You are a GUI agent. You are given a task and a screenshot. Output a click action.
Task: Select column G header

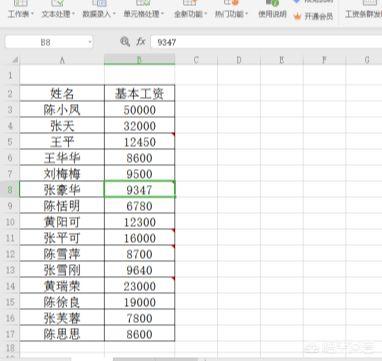(364, 60)
